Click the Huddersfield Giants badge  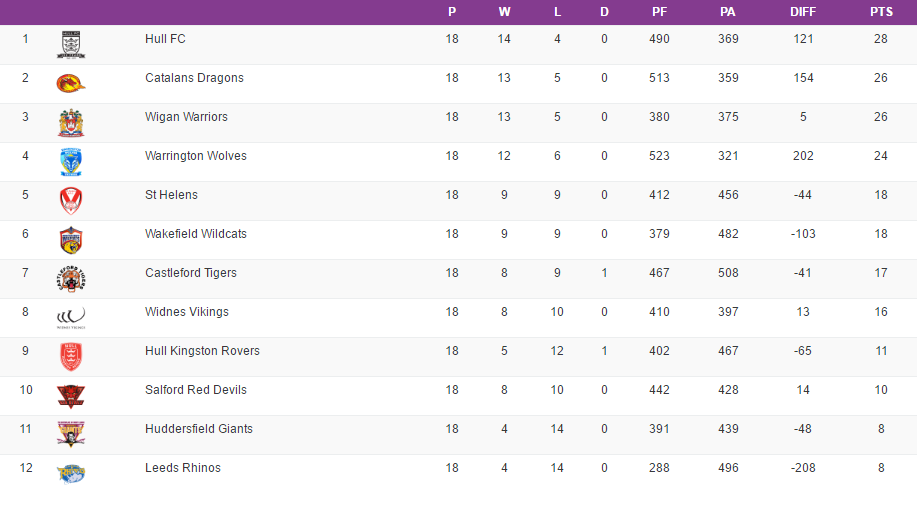(71, 433)
